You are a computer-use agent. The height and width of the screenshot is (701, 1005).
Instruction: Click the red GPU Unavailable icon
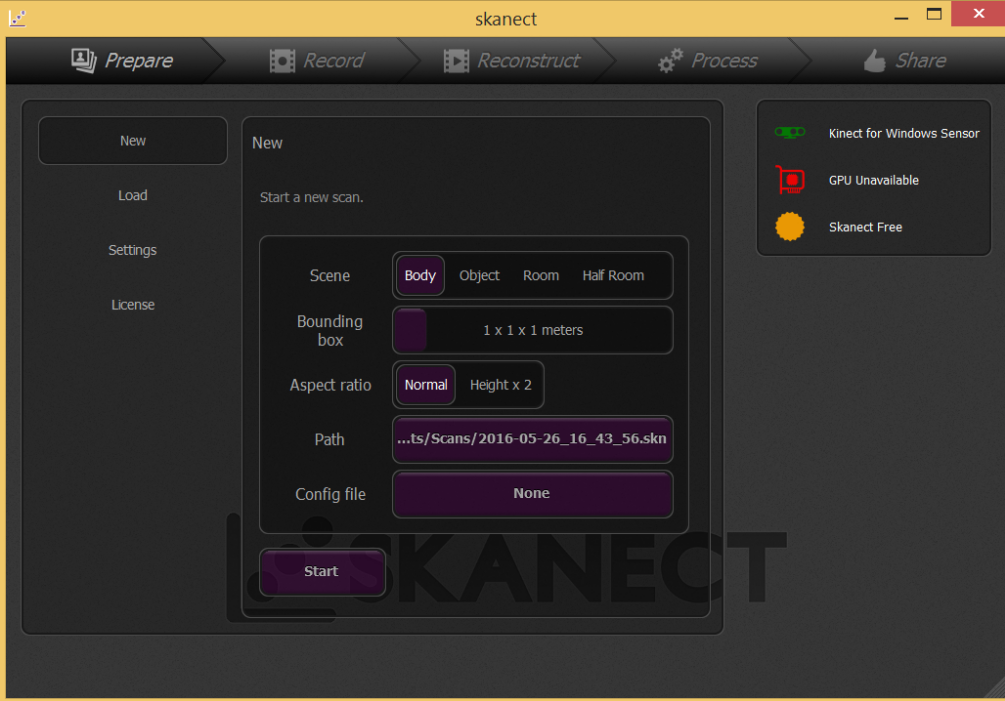pyautogui.click(x=790, y=180)
